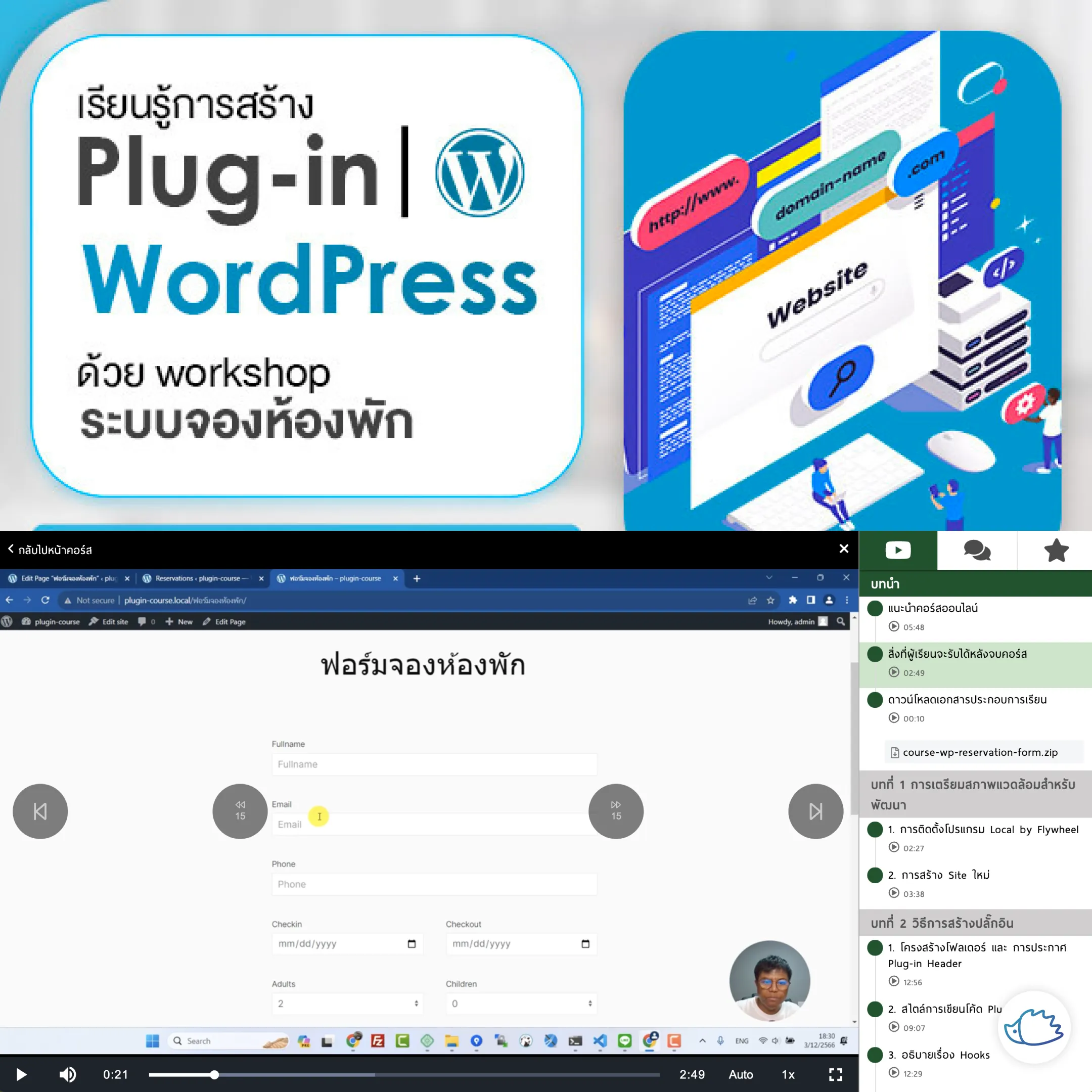Open discussion via the chat bubble sidebar icon
The image size is (1092, 1092).
pyautogui.click(x=977, y=550)
